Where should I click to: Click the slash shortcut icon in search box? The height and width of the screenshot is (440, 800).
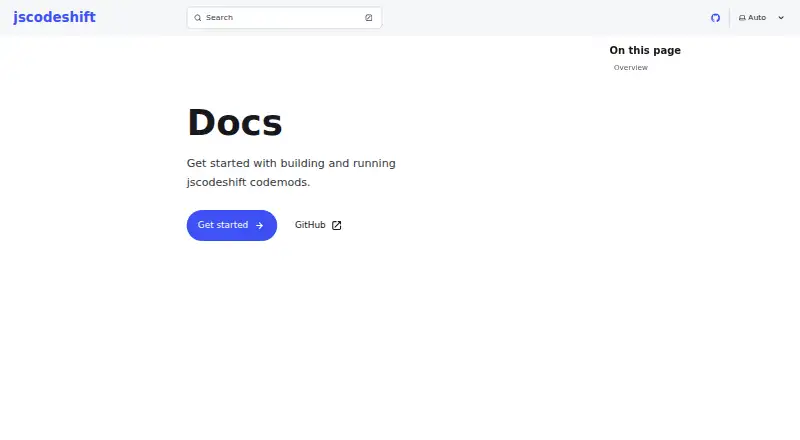click(x=368, y=18)
